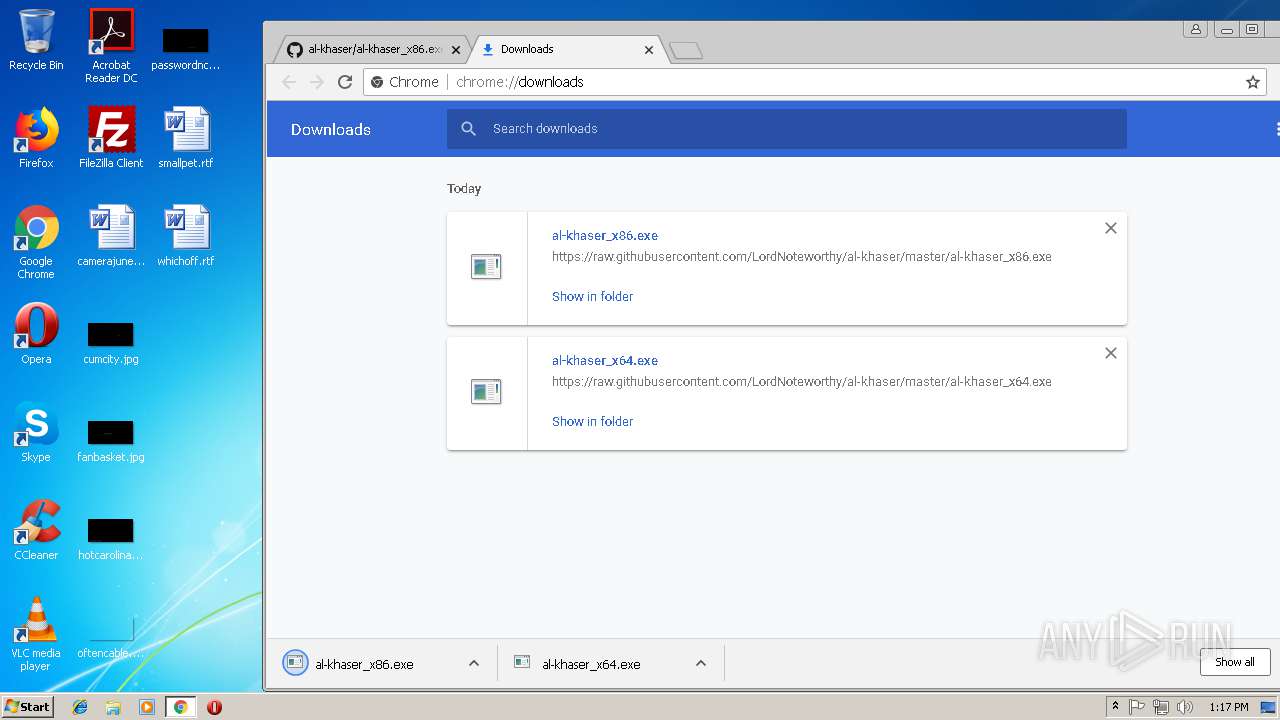Click Show all downloads button
The width and height of the screenshot is (1280, 720).
coord(1235,662)
